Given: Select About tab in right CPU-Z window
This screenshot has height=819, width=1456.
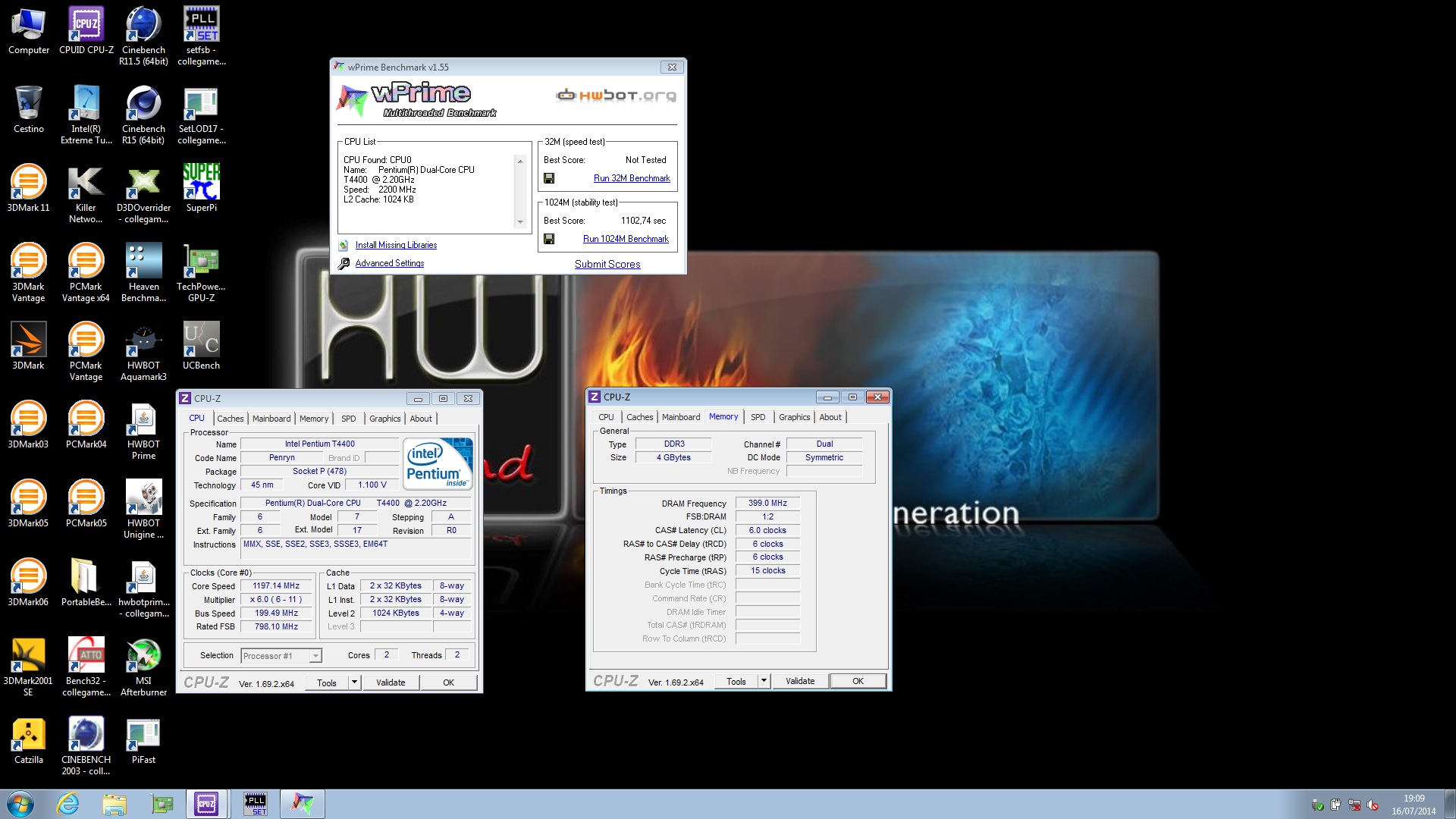Looking at the screenshot, I should click(x=830, y=417).
